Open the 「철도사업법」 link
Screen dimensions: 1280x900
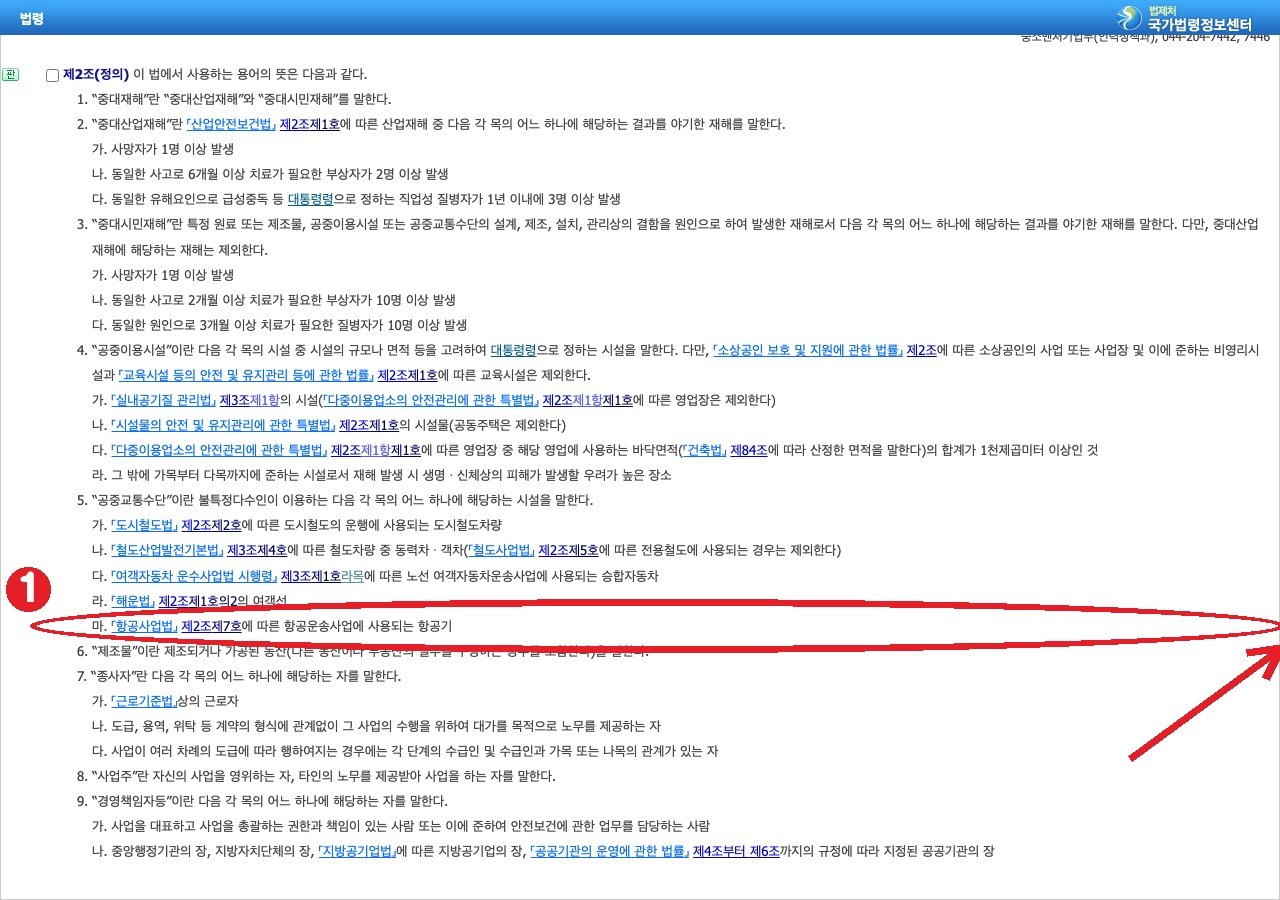pyautogui.click(x=501, y=550)
